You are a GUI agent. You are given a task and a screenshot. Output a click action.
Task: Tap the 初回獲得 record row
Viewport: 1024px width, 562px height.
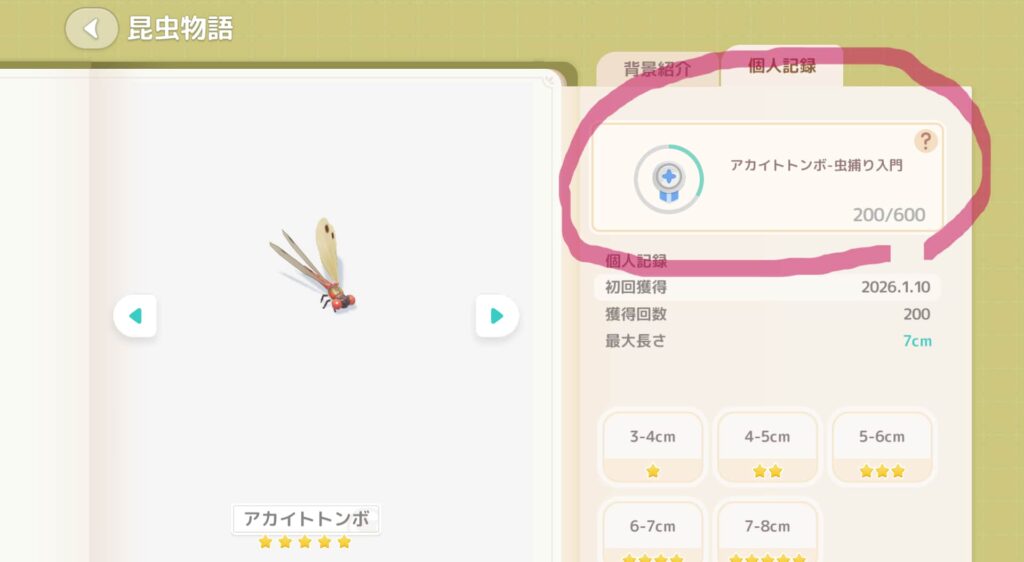pyautogui.click(x=767, y=287)
